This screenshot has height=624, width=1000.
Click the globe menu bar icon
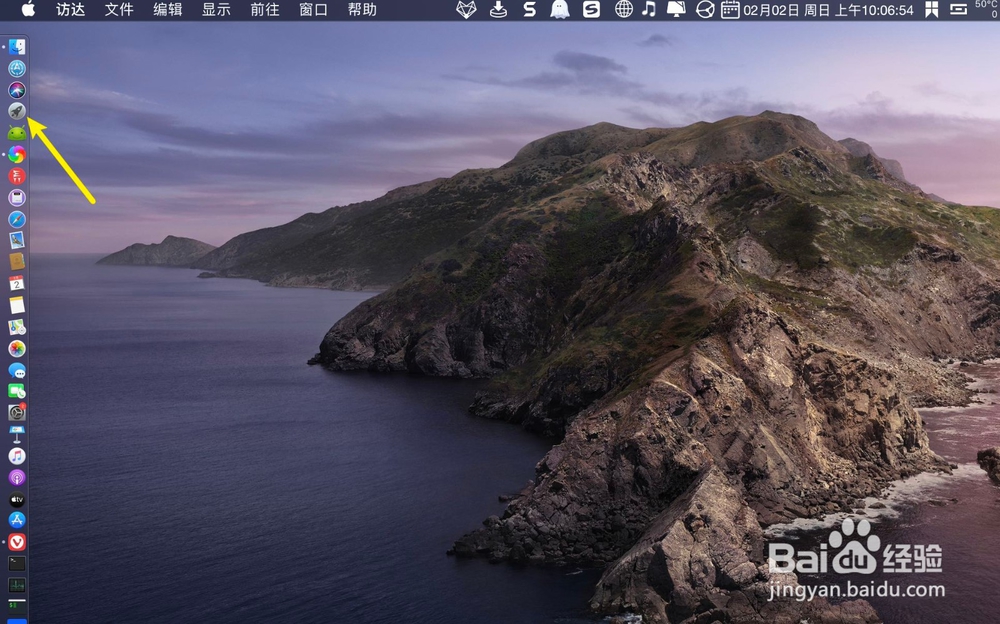point(624,10)
